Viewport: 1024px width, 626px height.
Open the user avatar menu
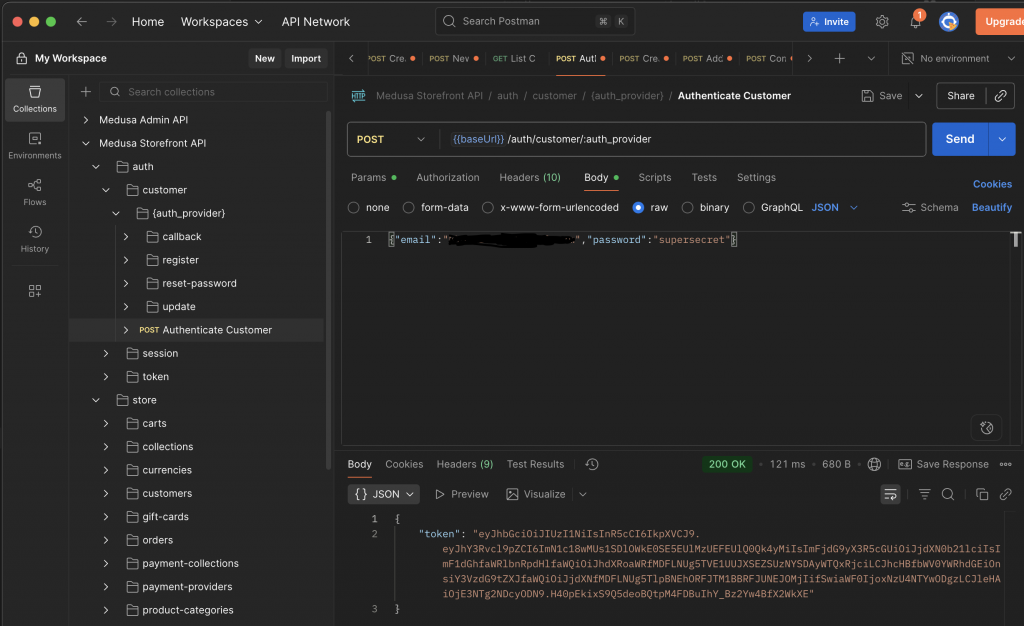click(948, 22)
